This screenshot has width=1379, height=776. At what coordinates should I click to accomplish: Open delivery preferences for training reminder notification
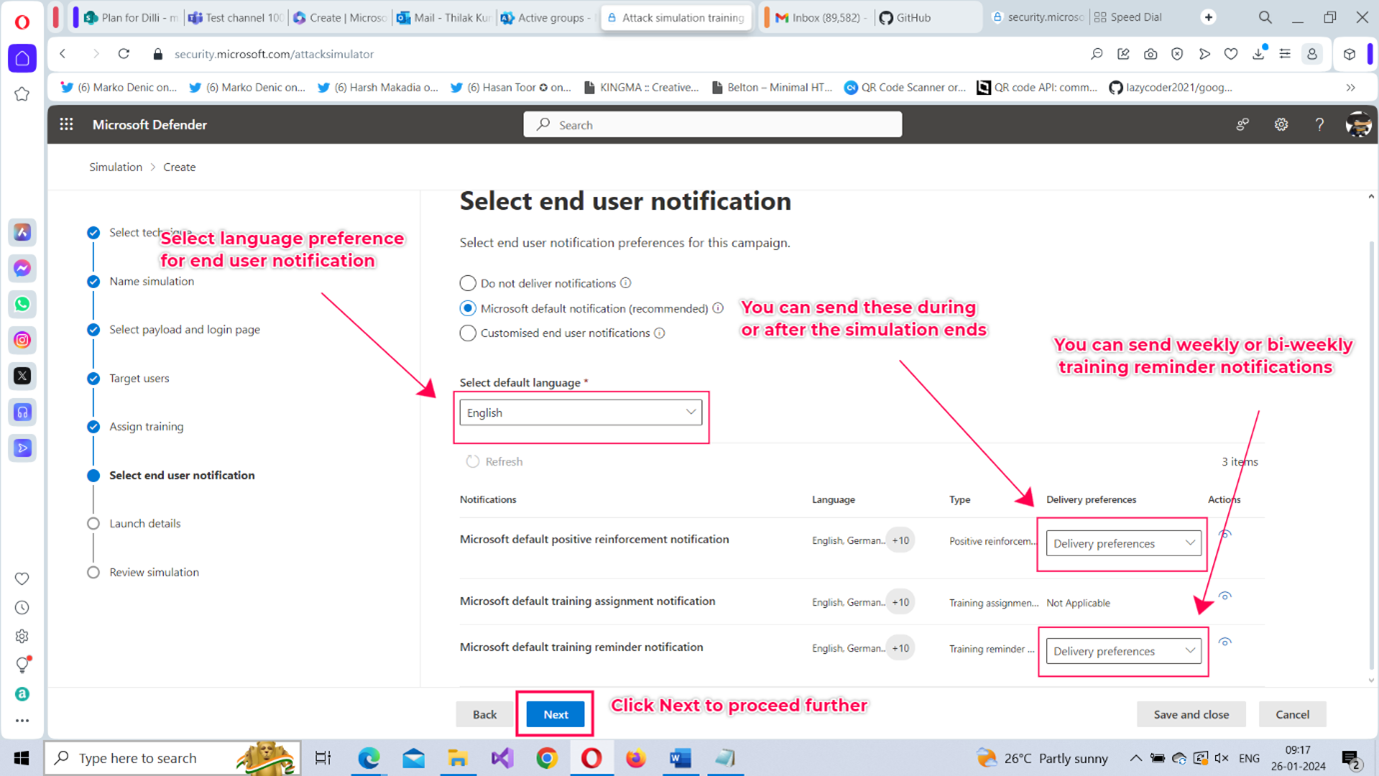click(1123, 651)
